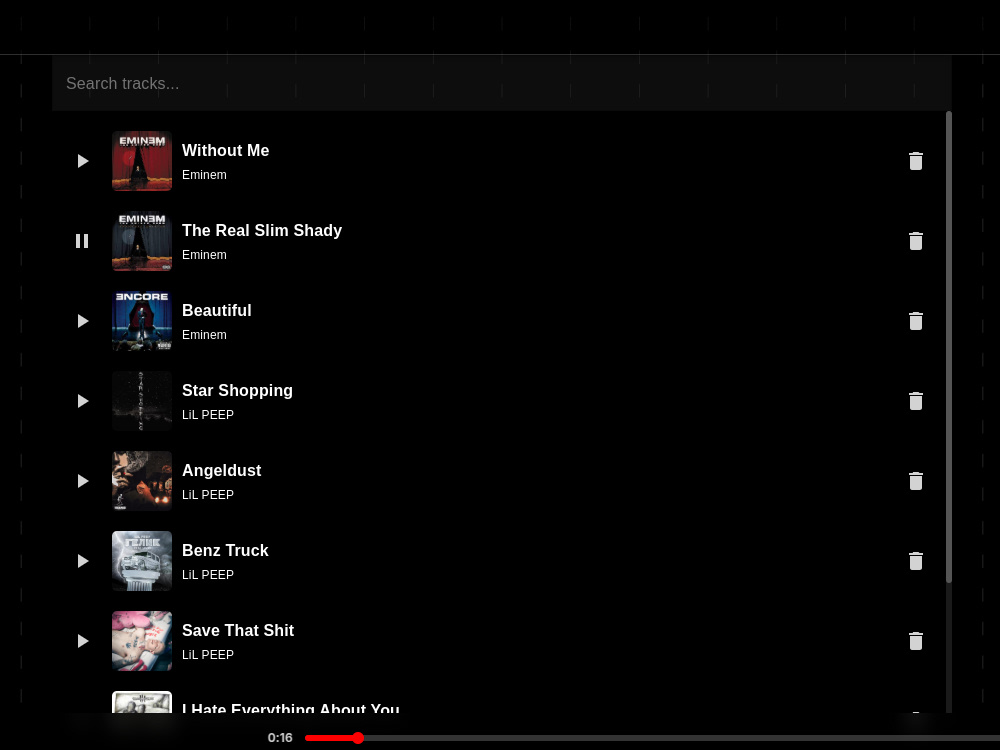Screen dimensions: 1000x750
Task: Click artist Eminem under Without Me
Action: click(x=204, y=175)
